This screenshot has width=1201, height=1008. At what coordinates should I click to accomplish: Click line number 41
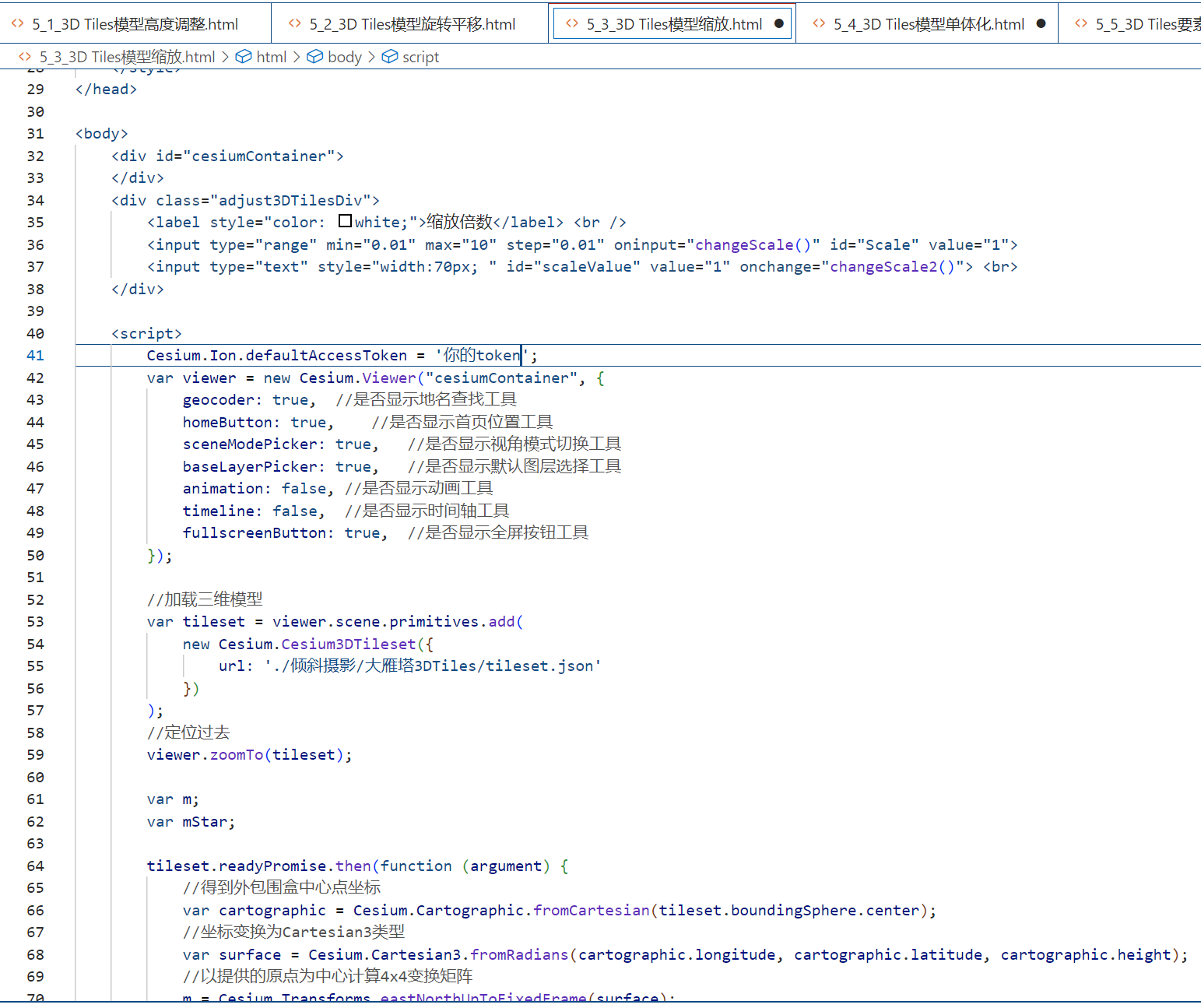click(x=36, y=356)
